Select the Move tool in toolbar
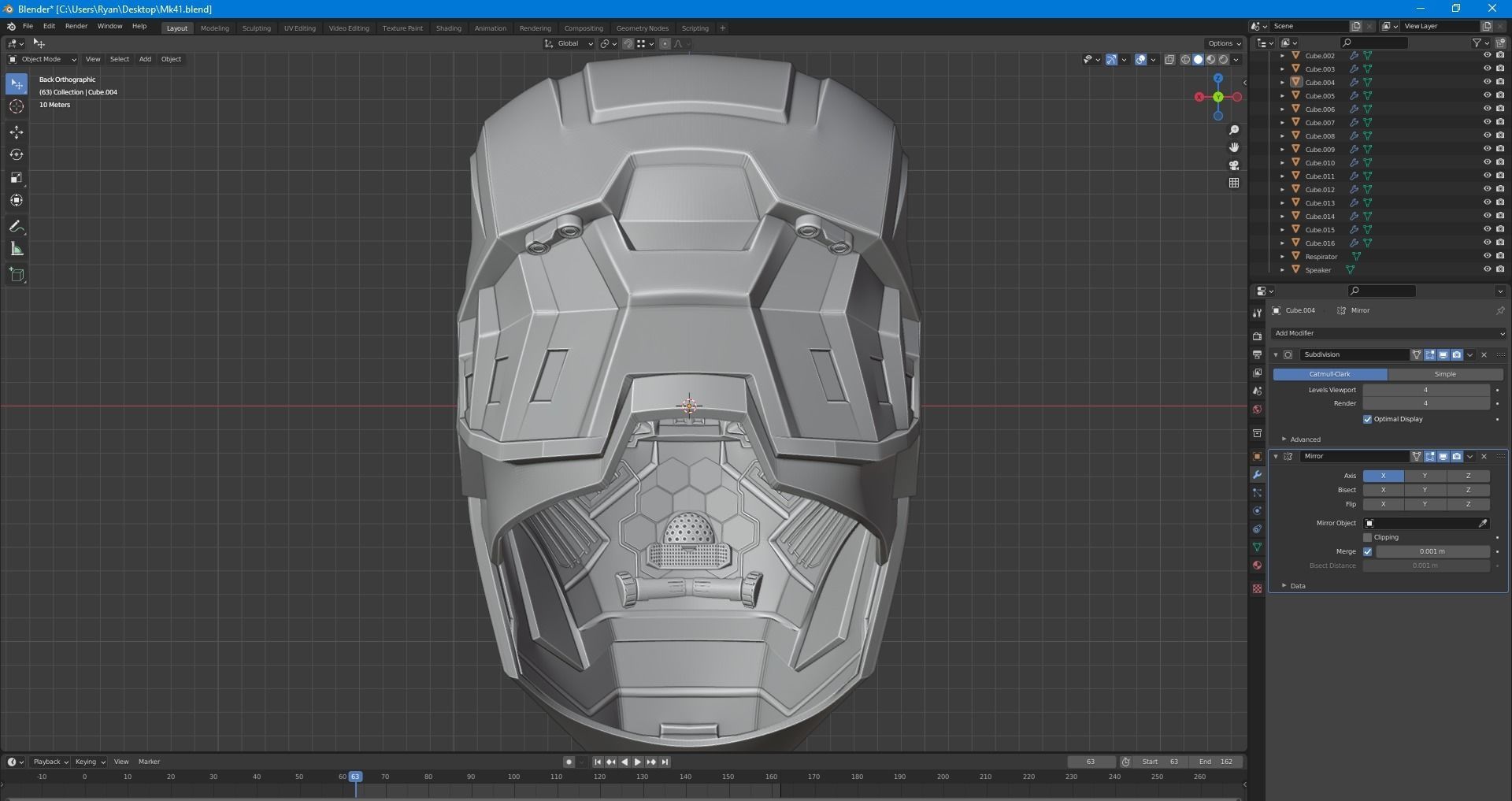1512x801 pixels. pos(17,132)
